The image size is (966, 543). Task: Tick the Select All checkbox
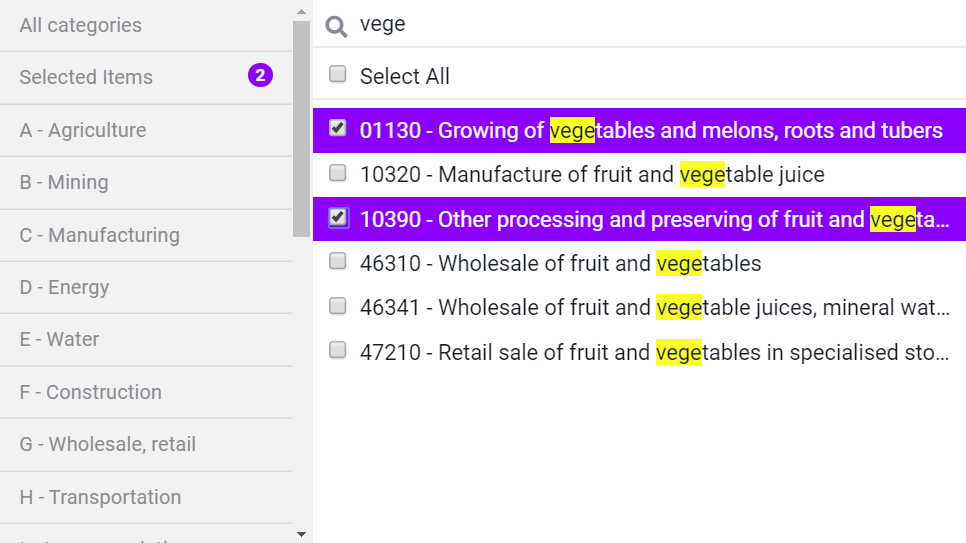pos(338,74)
